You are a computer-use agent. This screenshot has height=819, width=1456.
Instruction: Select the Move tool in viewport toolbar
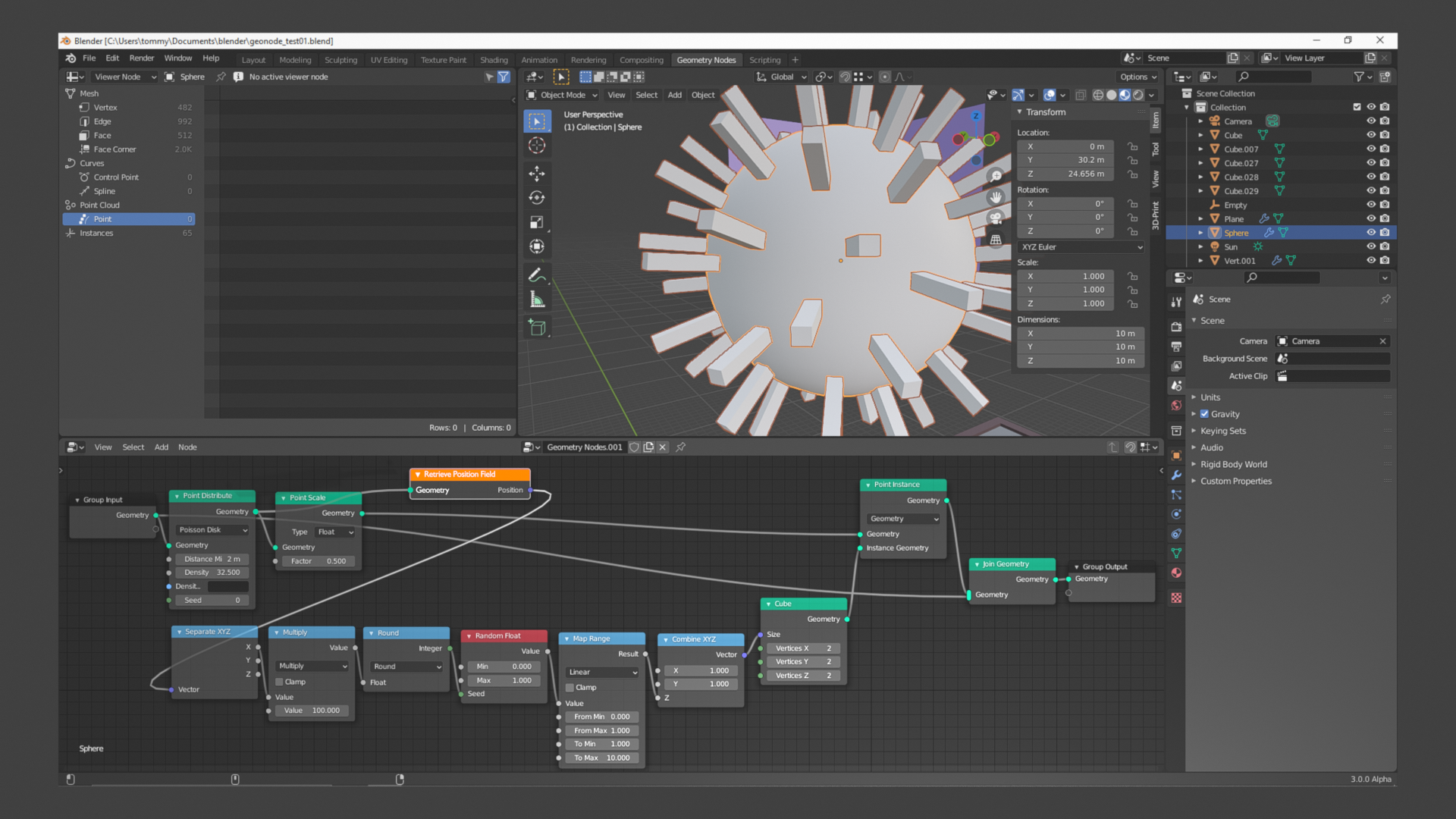(537, 174)
